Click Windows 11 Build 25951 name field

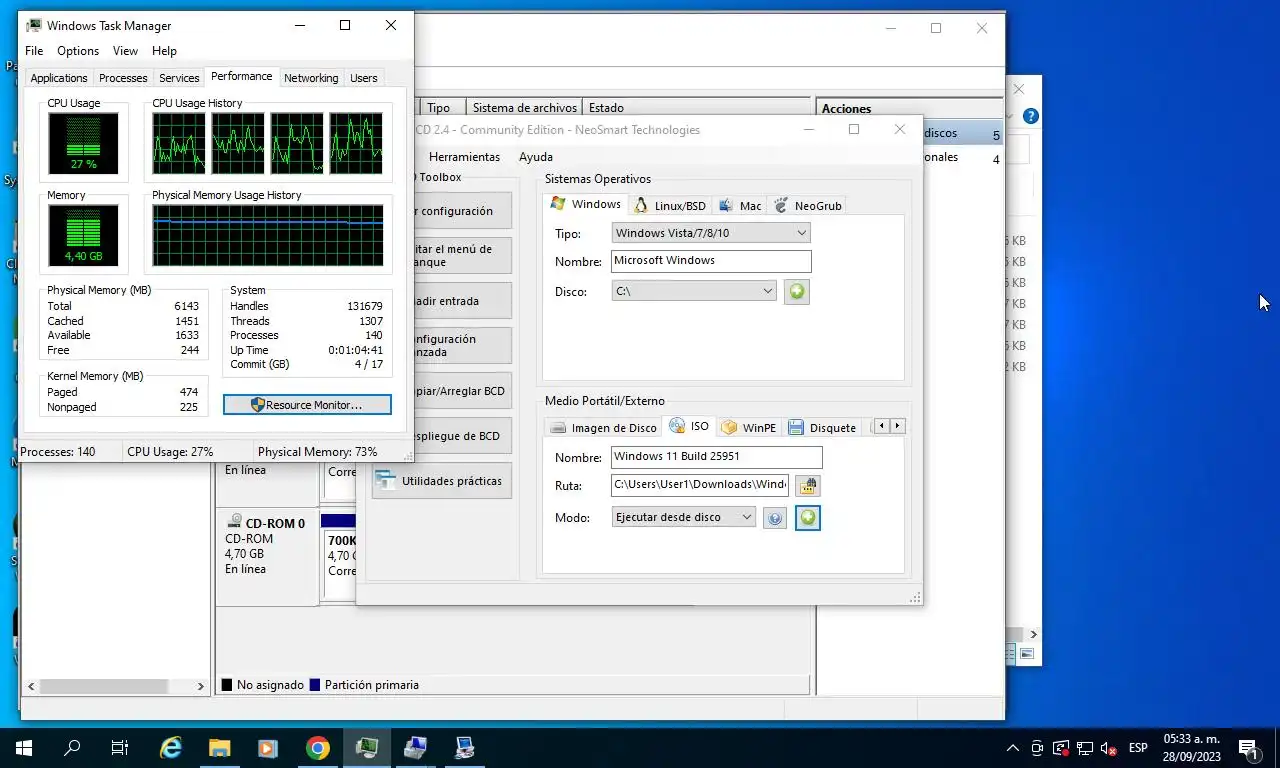point(717,457)
